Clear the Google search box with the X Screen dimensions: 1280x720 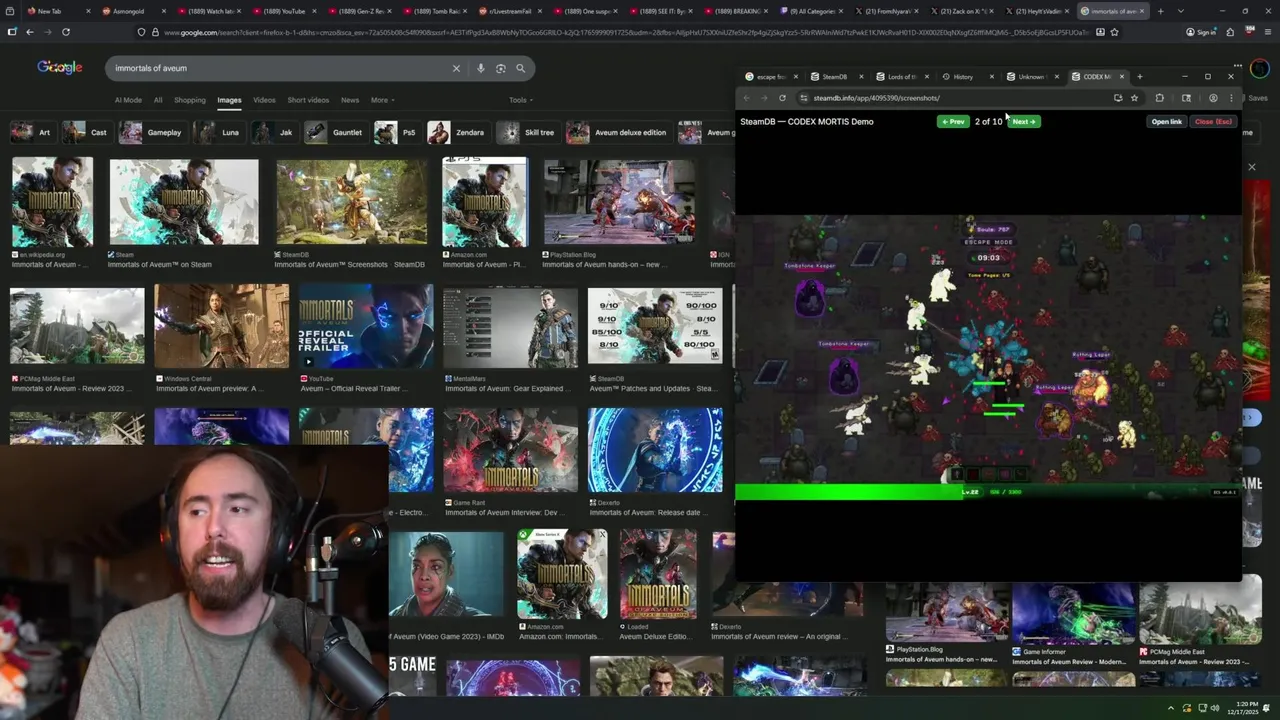pyautogui.click(x=456, y=68)
